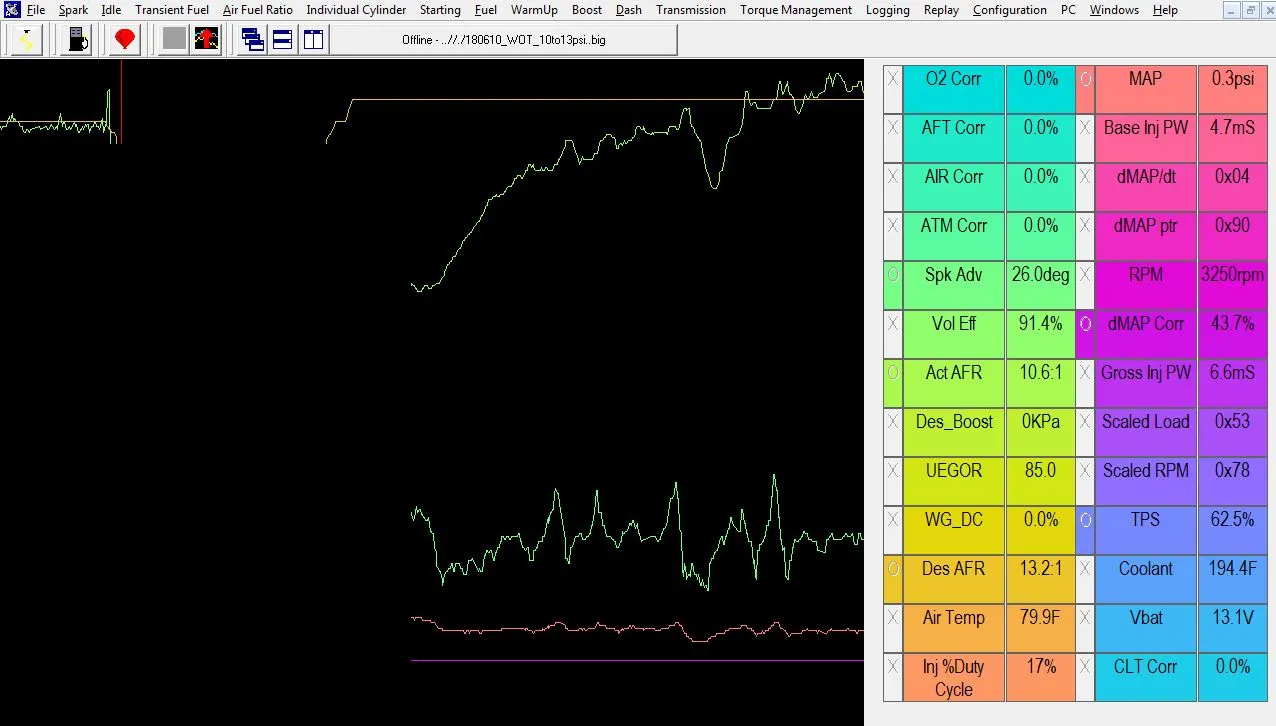The height and width of the screenshot is (726, 1276).
Task: Click the red cursor line on graph
Action: [x=121, y=102]
